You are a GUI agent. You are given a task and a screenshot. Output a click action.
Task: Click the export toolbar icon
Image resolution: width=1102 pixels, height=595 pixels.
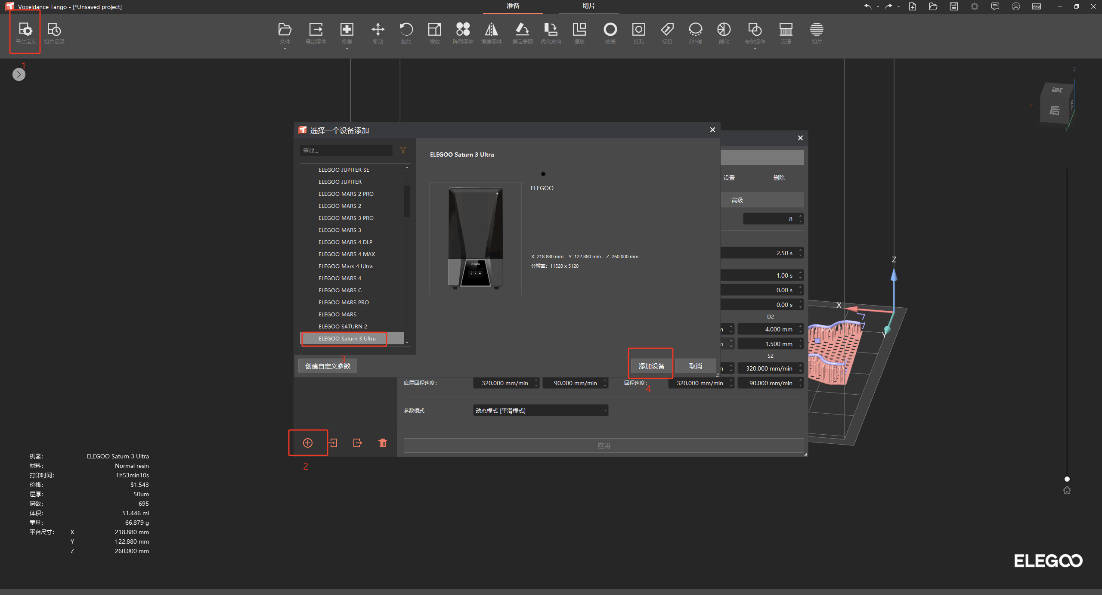point(316,29)
